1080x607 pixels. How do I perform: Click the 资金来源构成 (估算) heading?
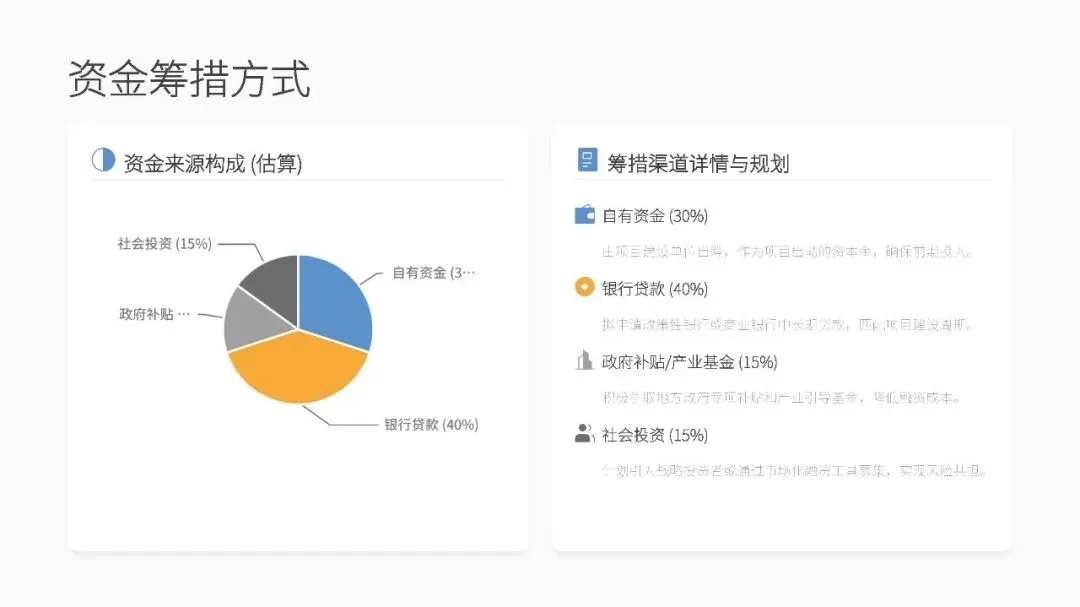point(213,164)
